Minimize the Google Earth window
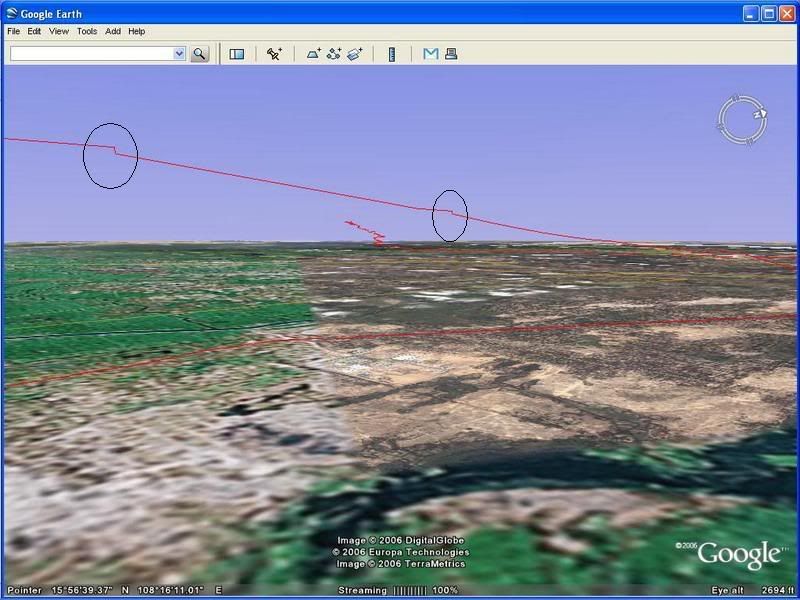This screenshot has width=800, height=600. 751,13
